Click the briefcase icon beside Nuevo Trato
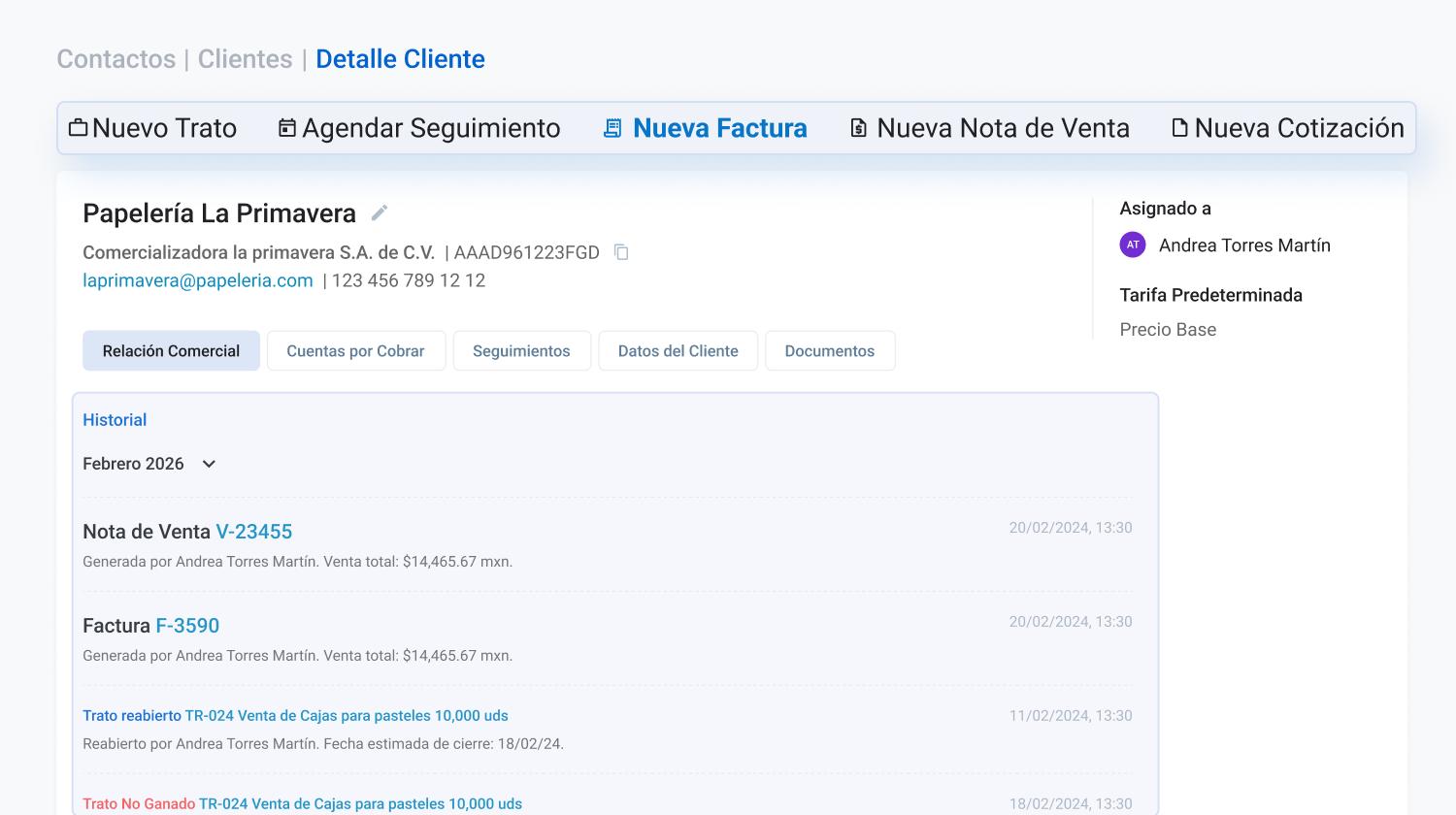This screenshot has width=1456, height=815. pyautogui.click(x=78, y=128)
